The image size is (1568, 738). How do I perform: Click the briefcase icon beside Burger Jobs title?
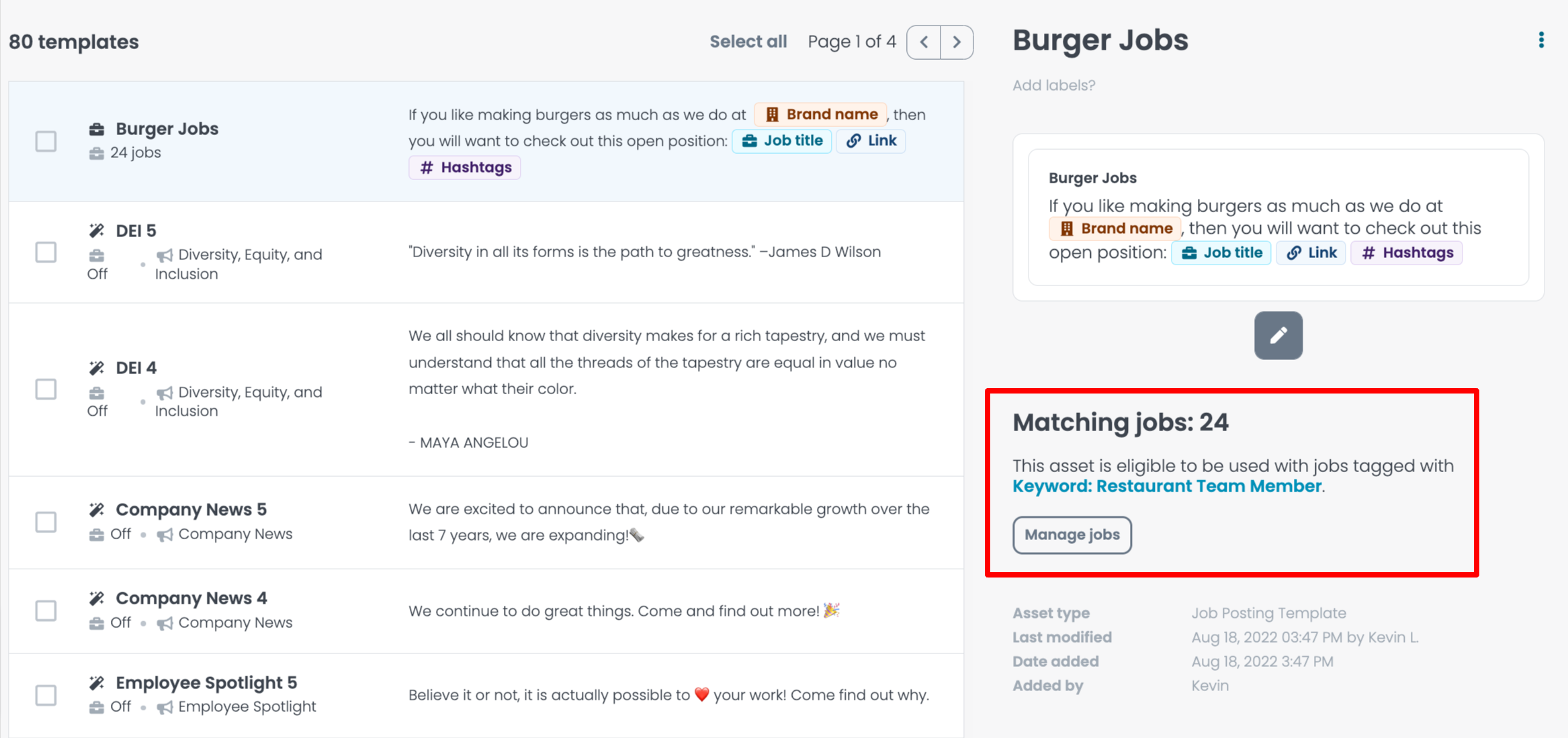coord(97,129)
